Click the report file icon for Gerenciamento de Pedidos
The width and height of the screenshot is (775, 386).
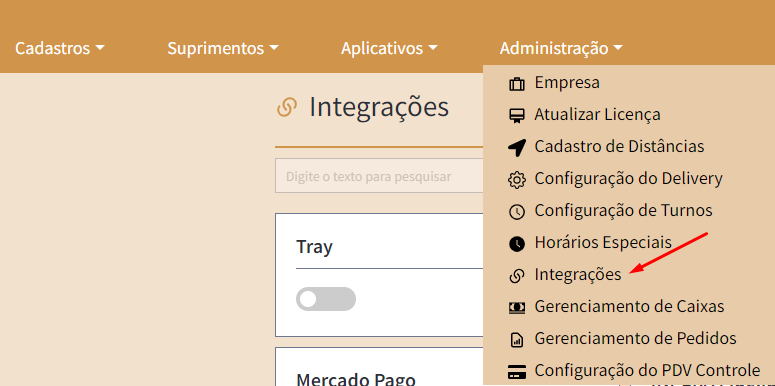click(x=517, y=340)
